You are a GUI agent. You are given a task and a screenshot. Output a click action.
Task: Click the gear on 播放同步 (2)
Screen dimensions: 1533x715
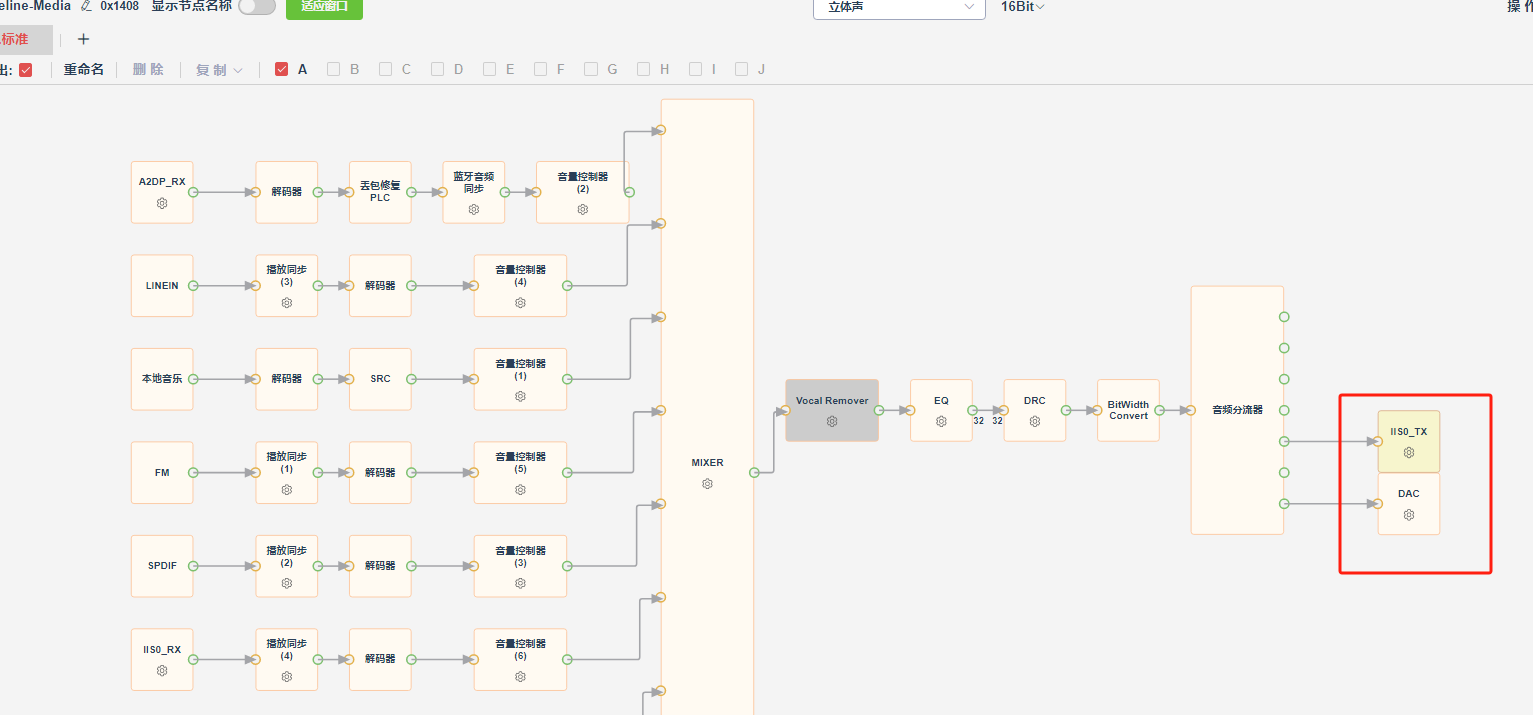point(287,583)
